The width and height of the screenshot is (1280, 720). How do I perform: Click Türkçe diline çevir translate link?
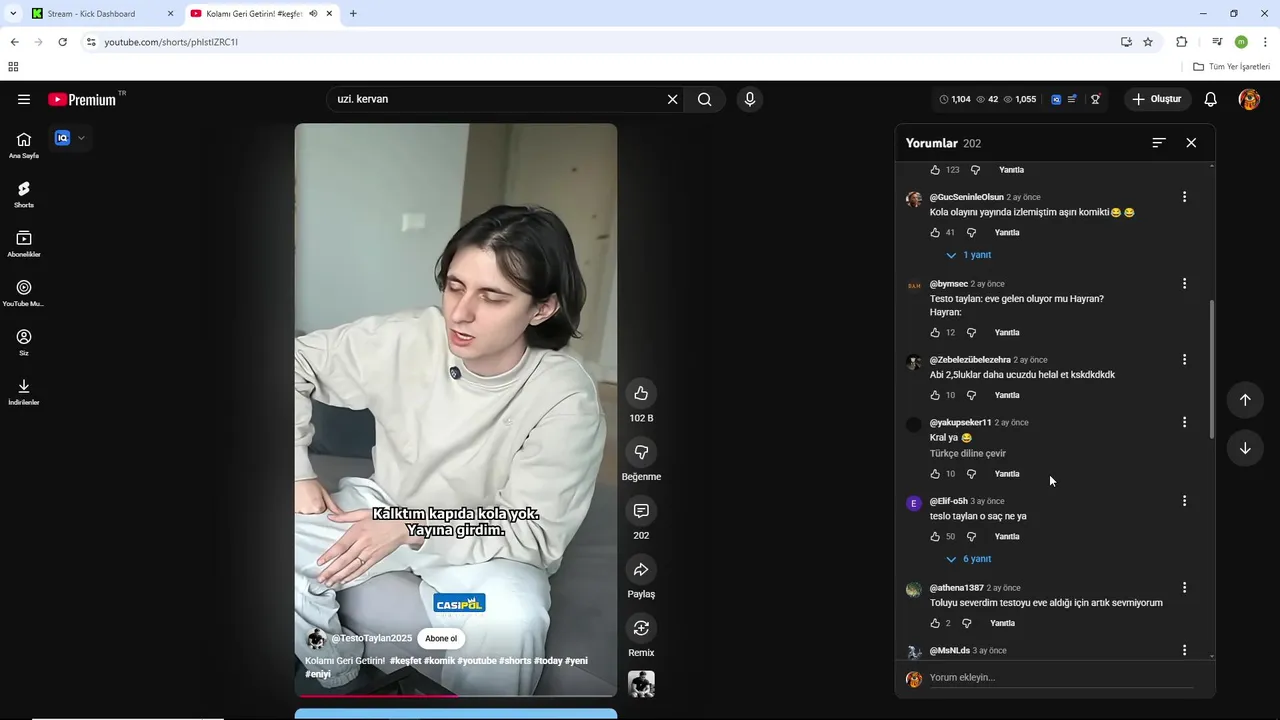click(968, 454)
